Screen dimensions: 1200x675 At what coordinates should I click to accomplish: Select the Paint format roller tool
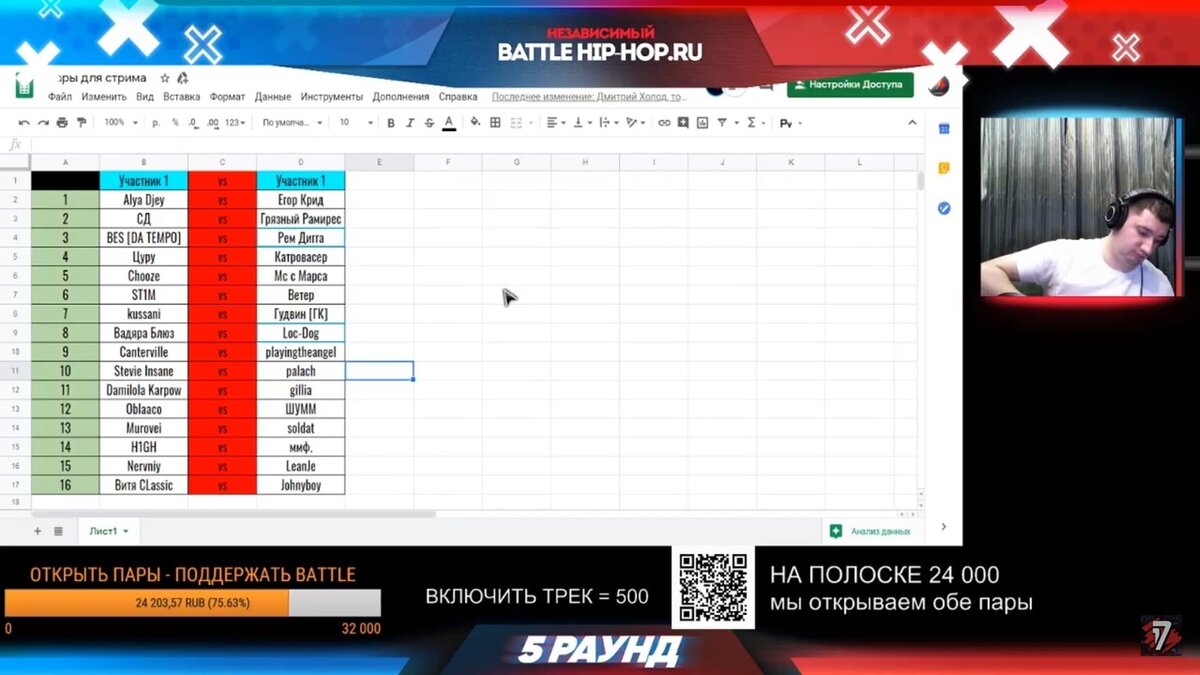coord(81,123)
